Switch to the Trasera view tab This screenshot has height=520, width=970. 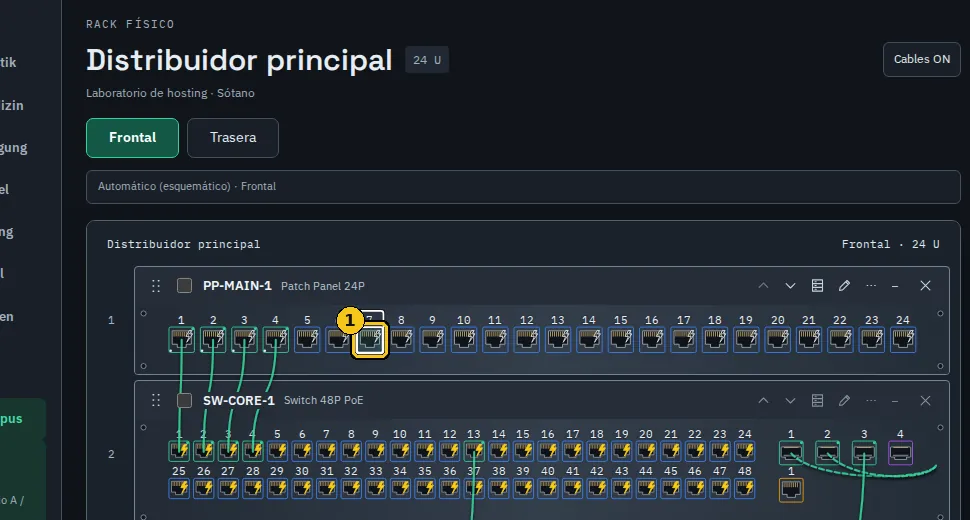click(x=233, y=138)
